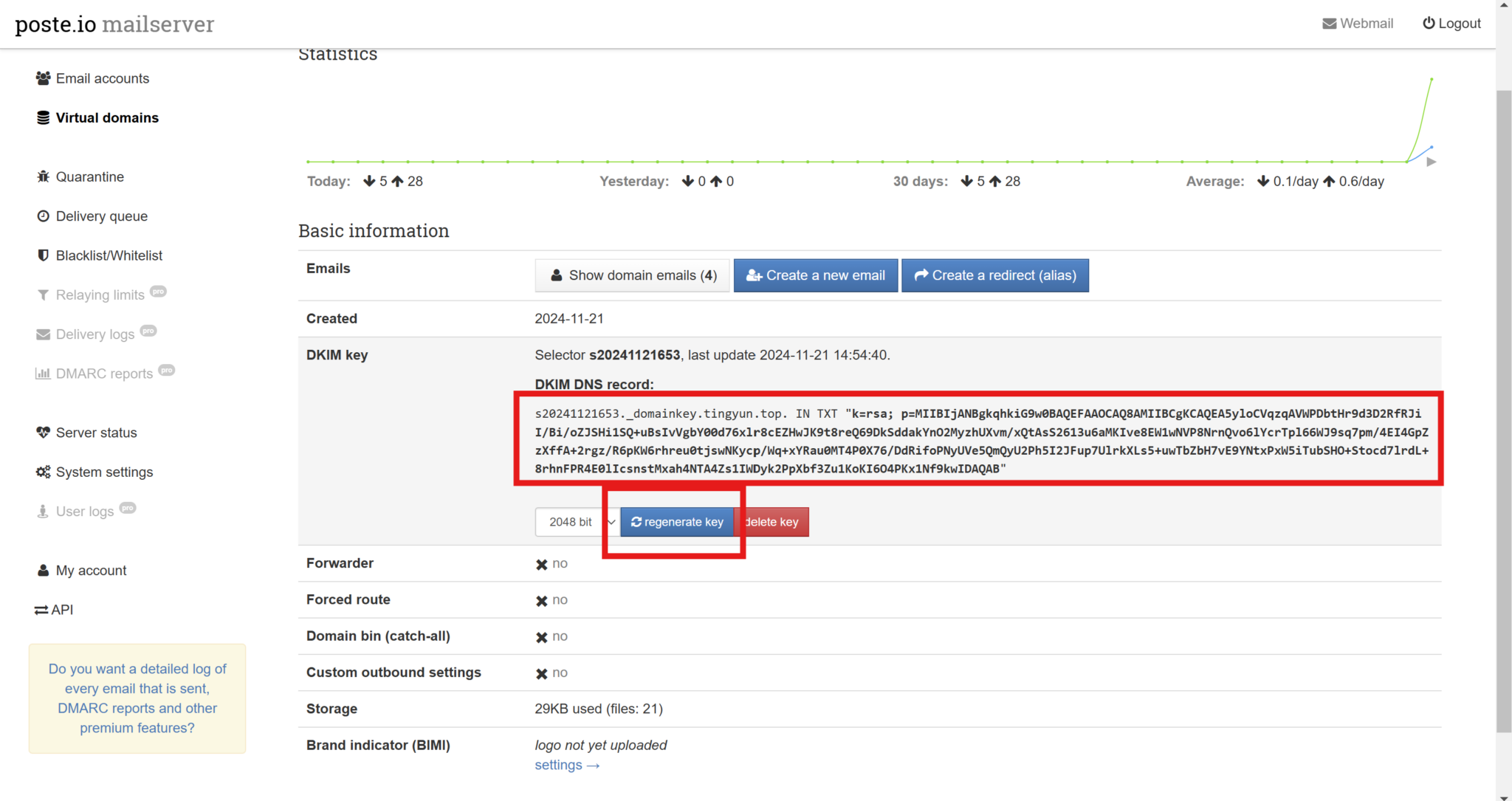Click the page vertical scrollbar

click(x=1503, y=410)
